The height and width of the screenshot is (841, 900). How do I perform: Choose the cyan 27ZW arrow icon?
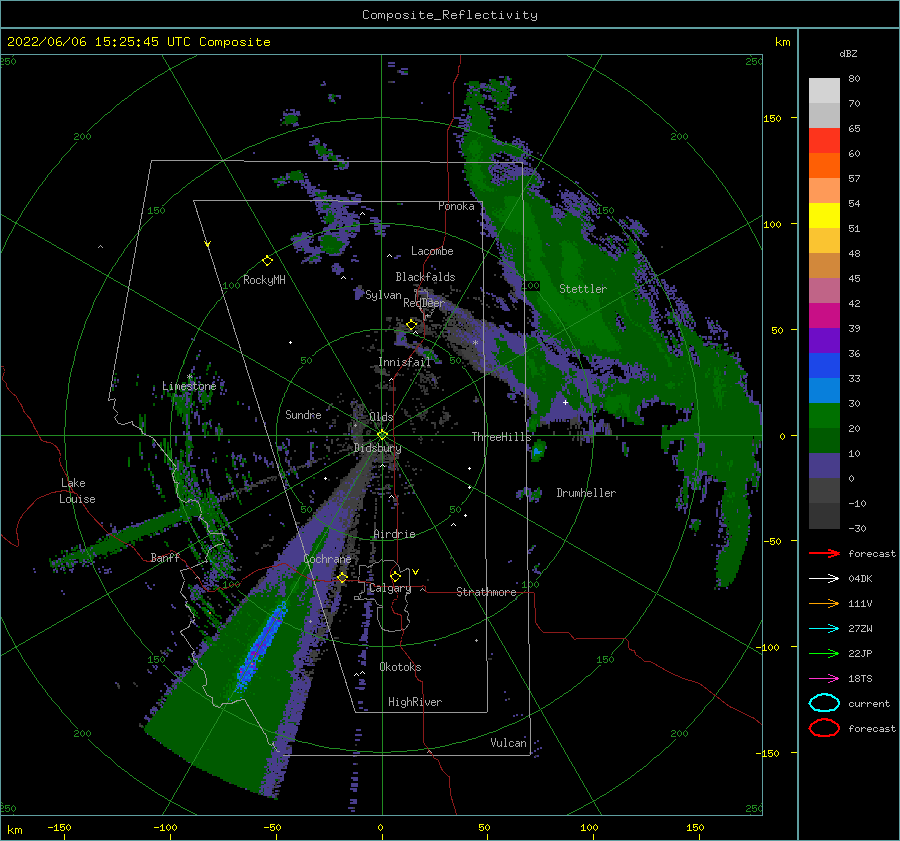click(824, 629)
